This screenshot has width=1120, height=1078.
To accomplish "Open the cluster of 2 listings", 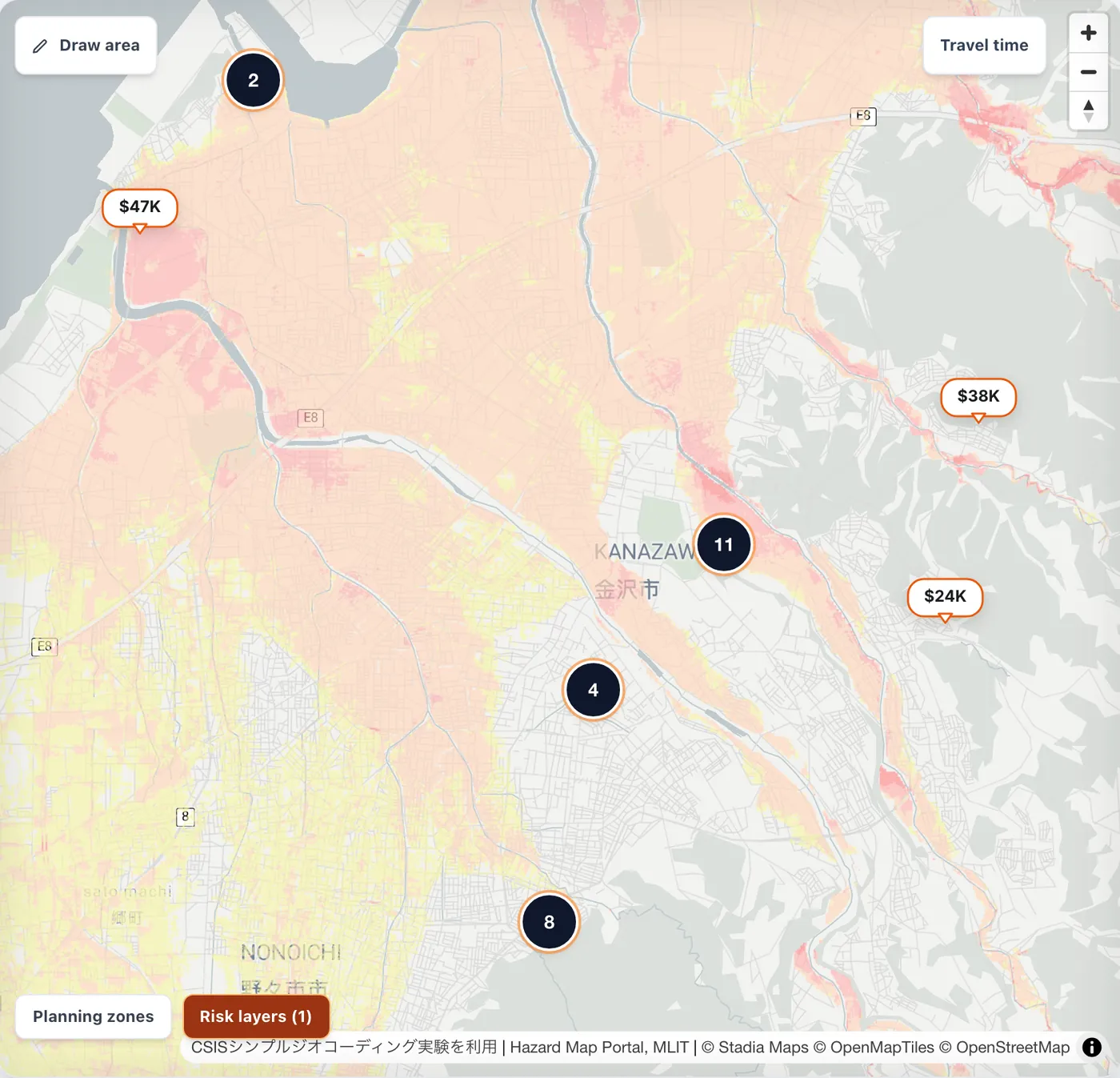I will (x=254, y=80).
